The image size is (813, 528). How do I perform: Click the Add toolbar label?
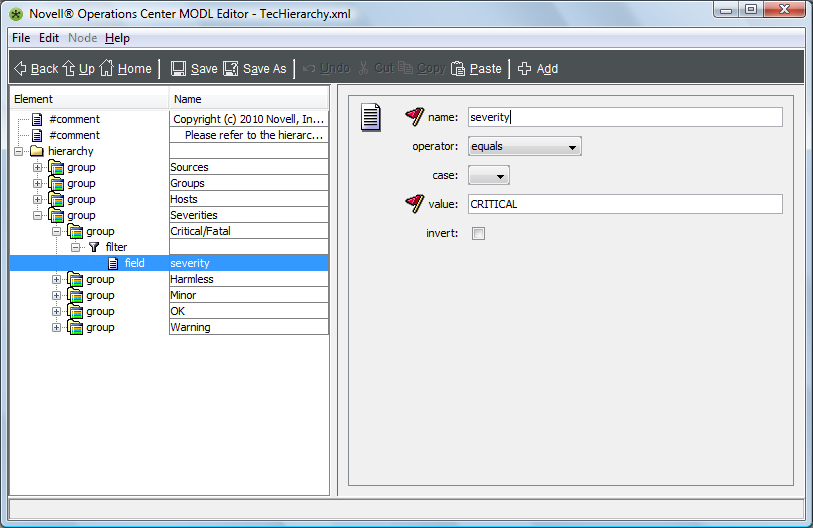coord(547,68)
